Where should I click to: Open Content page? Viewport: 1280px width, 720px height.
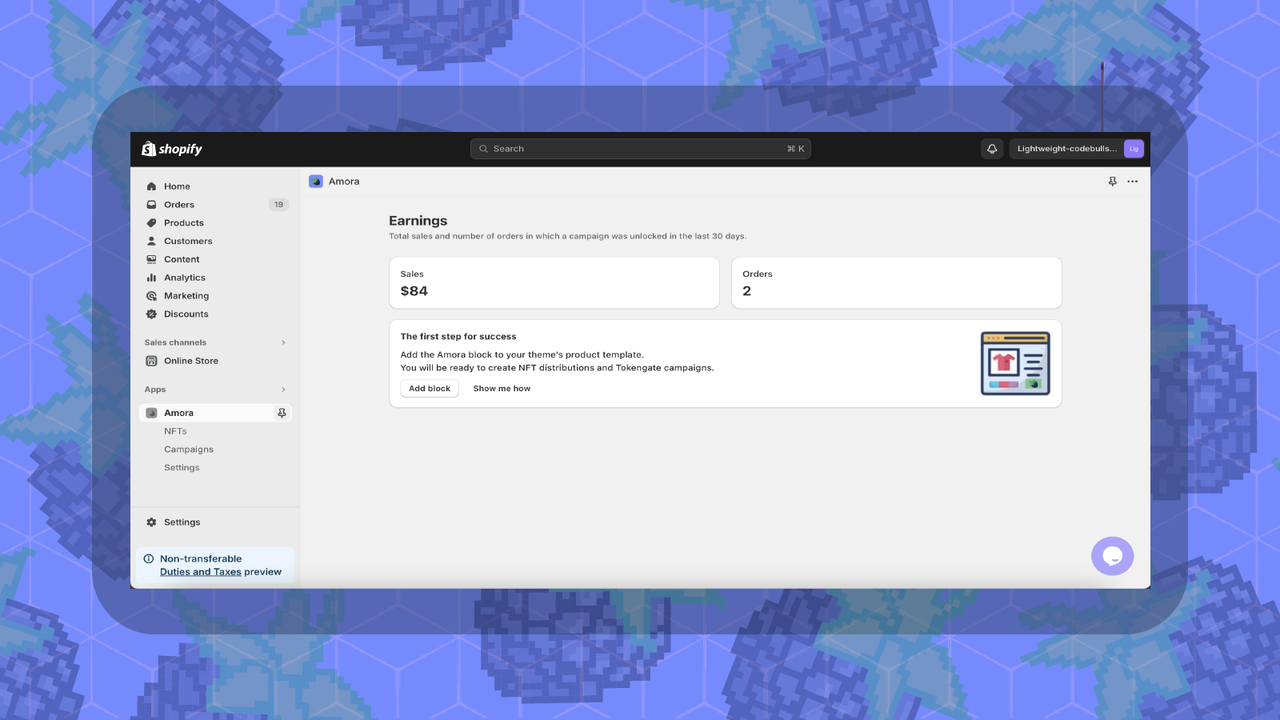point(182,259)
